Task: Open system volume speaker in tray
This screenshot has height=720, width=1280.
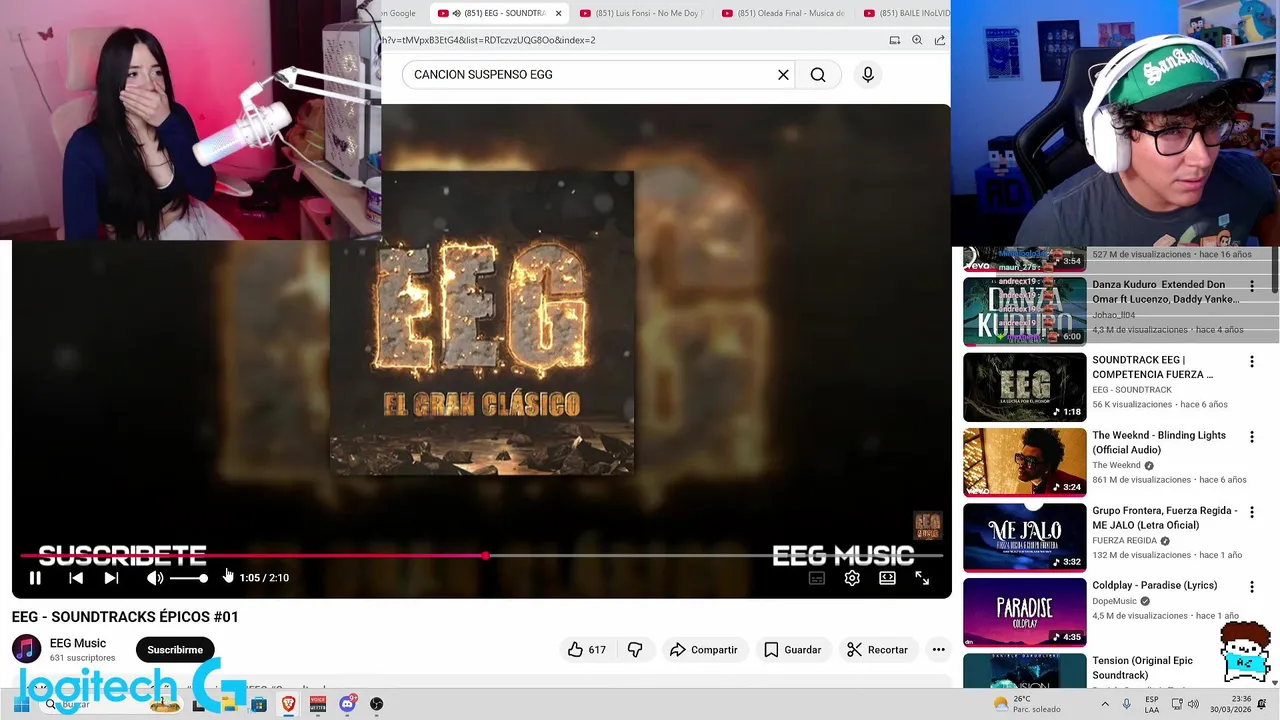Action: (x=1192, y=704)
